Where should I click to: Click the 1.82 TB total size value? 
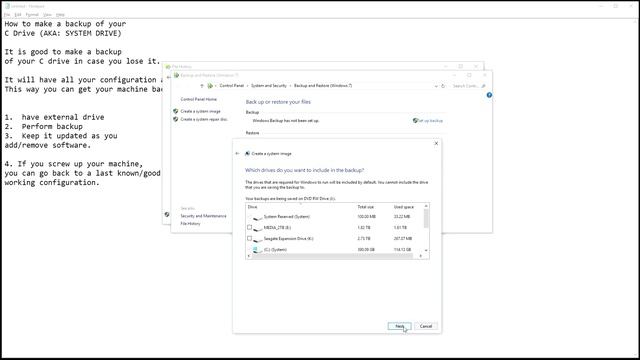pyautogui.click(x=364, y=227)
